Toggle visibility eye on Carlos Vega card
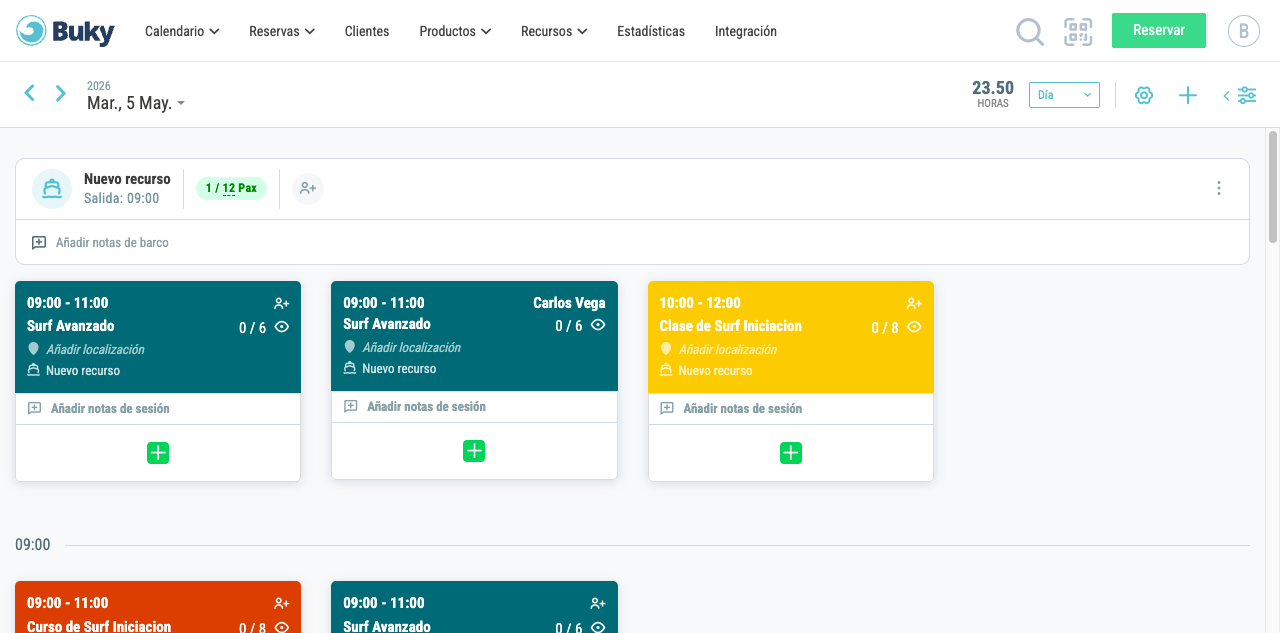1280x633 pixels. click(598, 324)
